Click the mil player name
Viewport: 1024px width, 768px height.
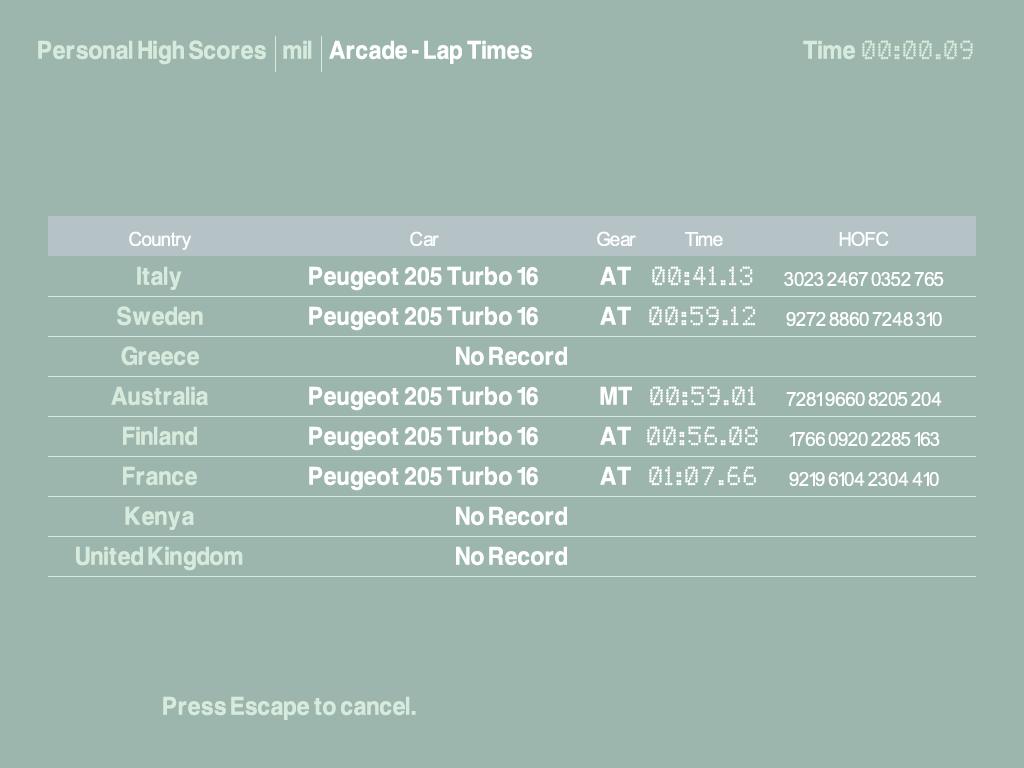pyautogui.click(x=297, y=51)
